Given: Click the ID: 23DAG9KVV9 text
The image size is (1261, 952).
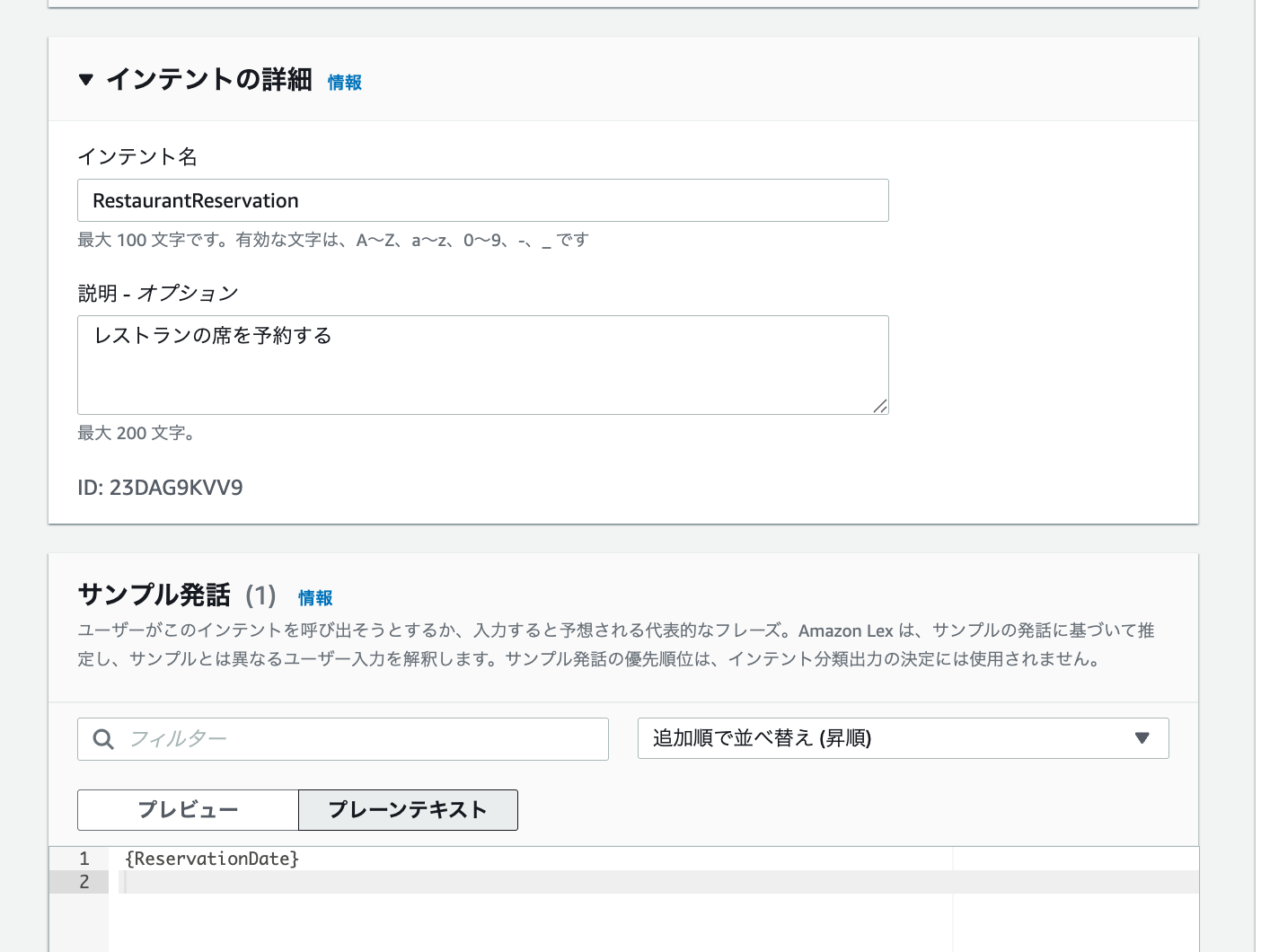Looking at the screenshot, I should point(160,488).
